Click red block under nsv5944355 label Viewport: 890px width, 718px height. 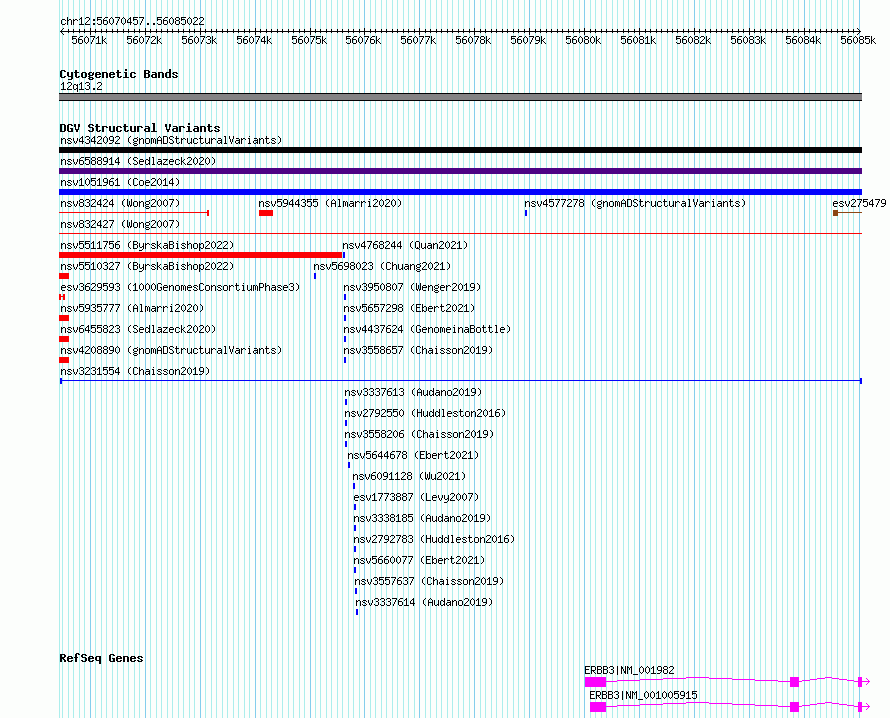coord(266,213)
